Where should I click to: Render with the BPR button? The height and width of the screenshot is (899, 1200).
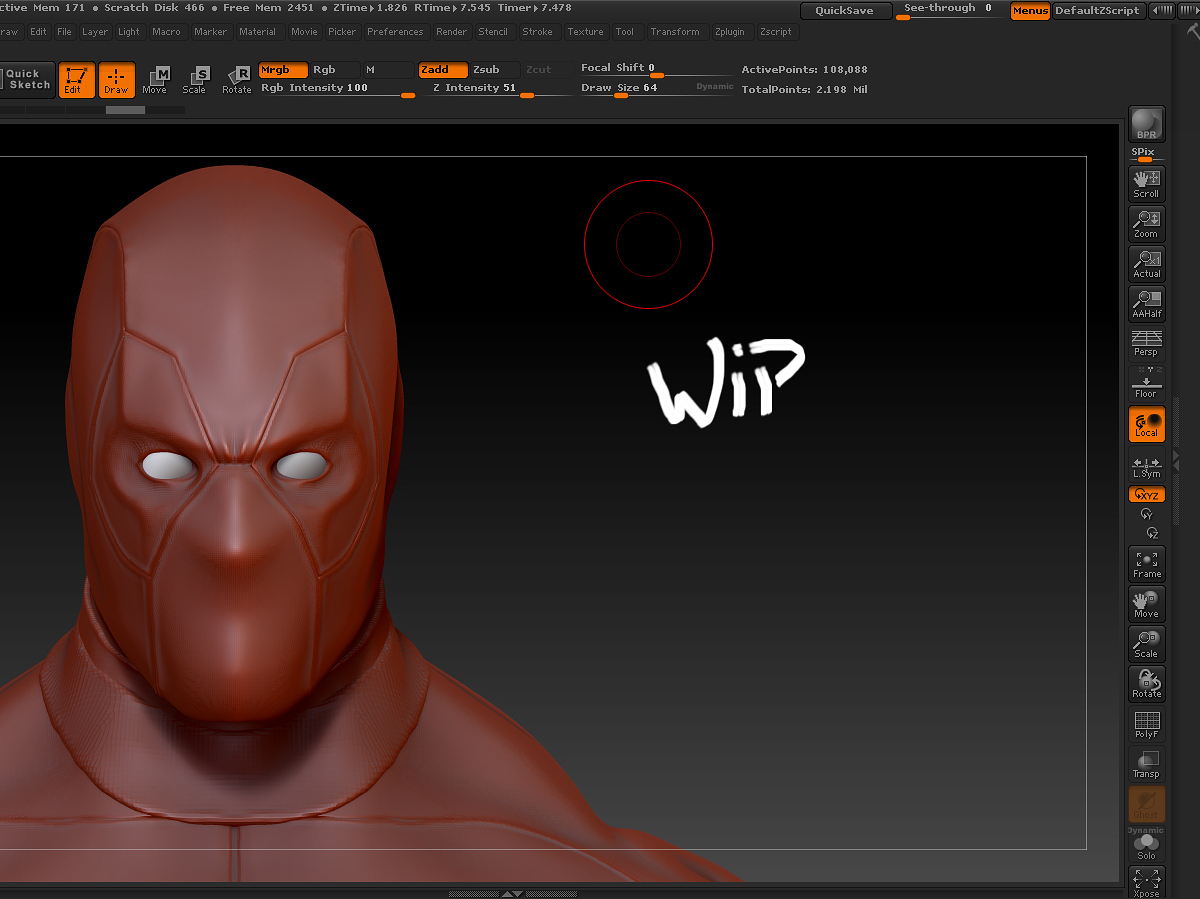click(1146, 124)
